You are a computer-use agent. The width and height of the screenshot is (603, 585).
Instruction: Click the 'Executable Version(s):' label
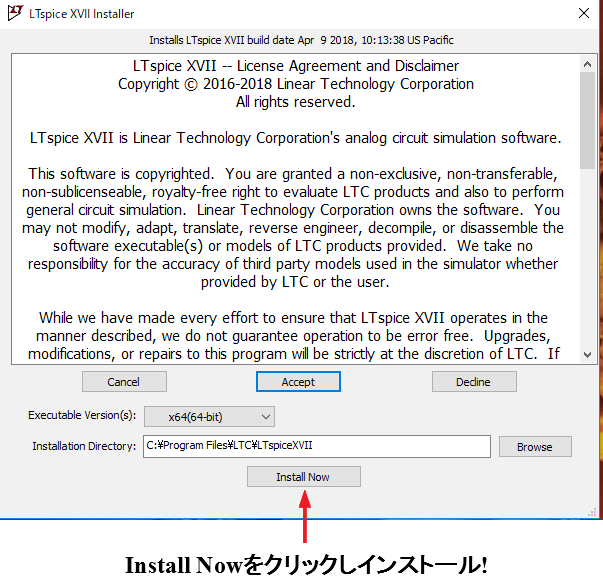pos(82,415)
